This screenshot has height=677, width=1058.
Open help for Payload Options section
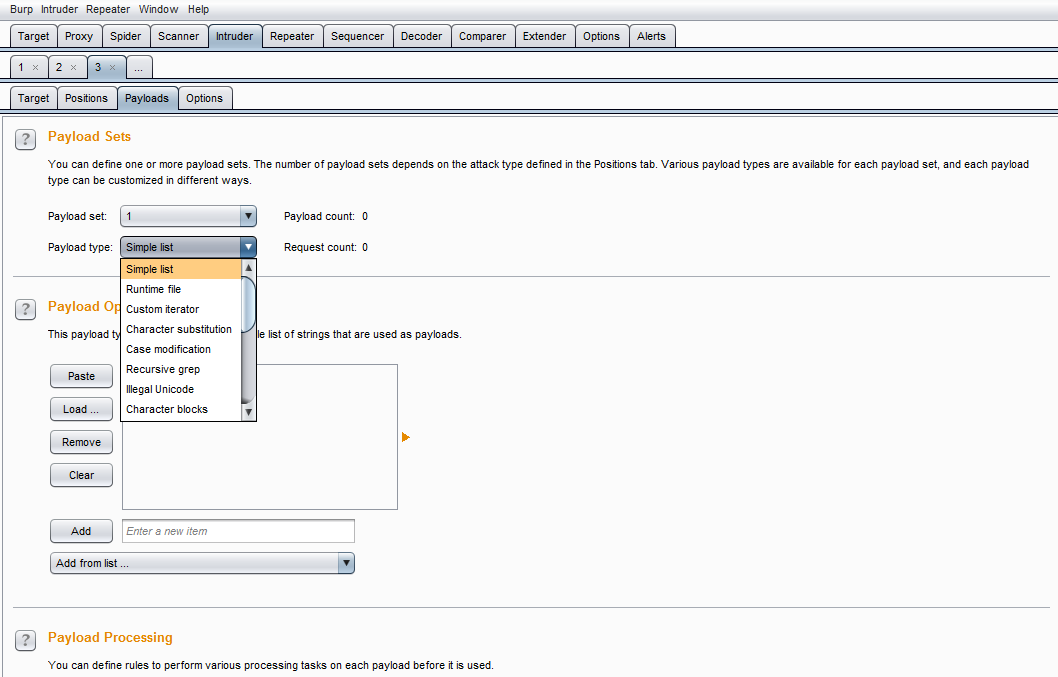[x=26, y=310]
